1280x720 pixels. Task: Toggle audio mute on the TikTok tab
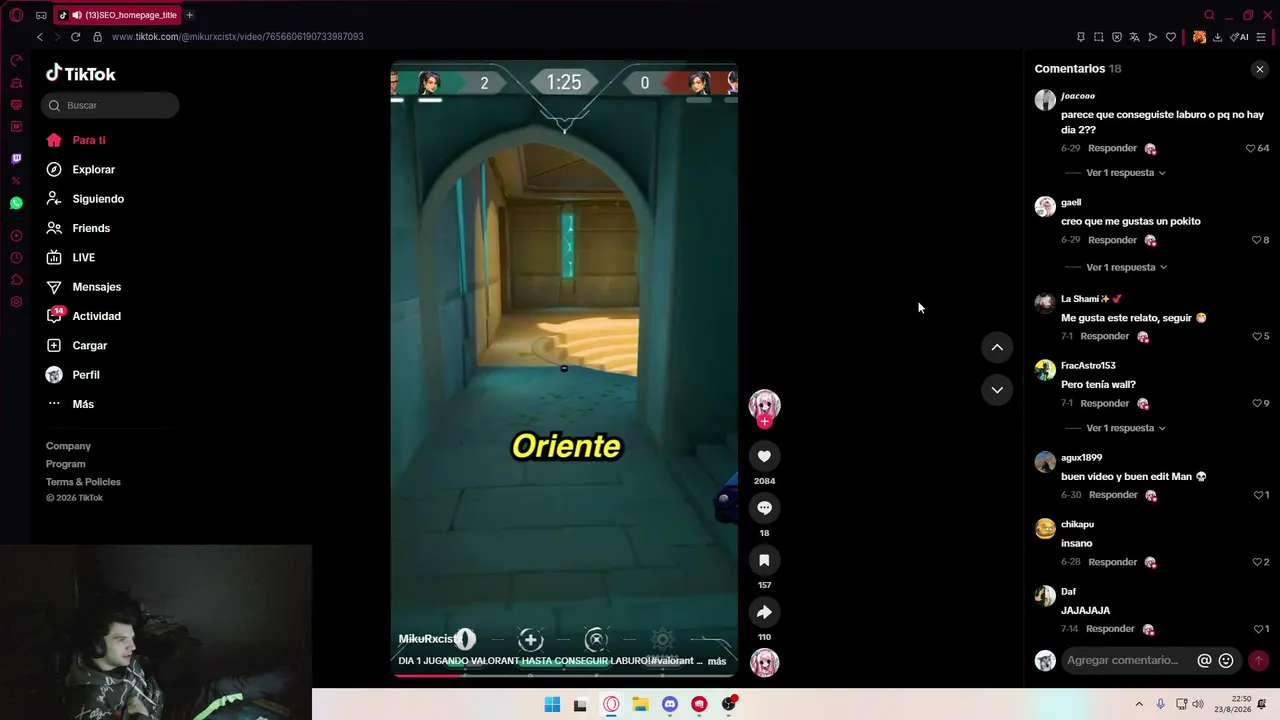(x=77, y=15)
